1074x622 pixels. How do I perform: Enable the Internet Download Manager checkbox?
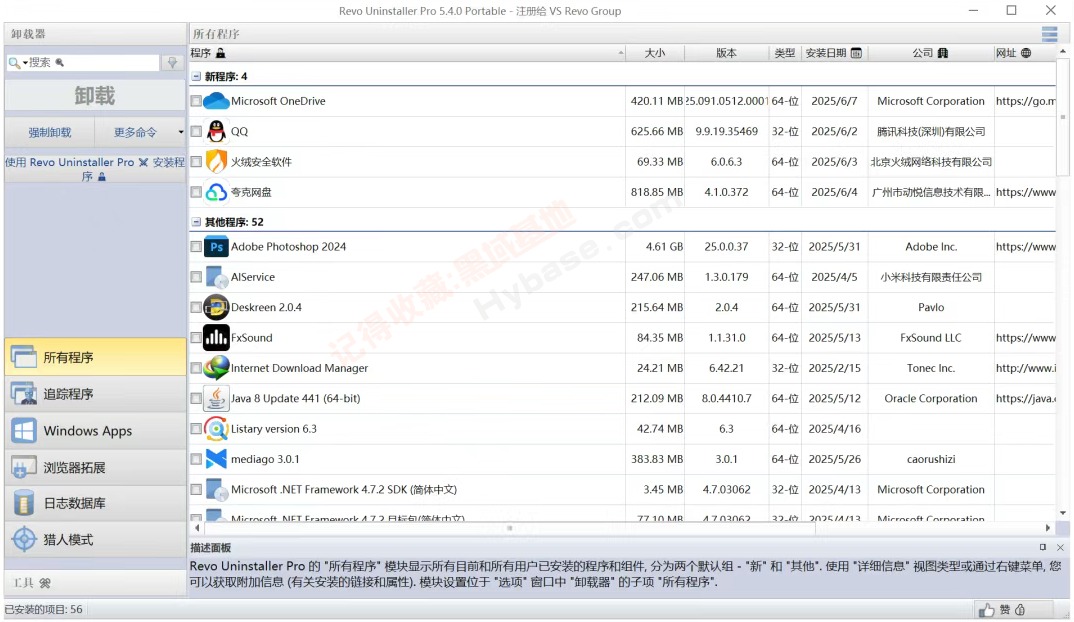[x=196, y=368]
